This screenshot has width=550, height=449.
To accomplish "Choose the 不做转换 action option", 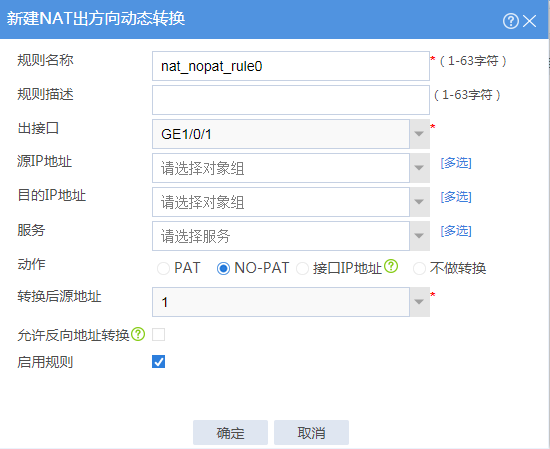I will pyautogui.click(x=419, y=269).
